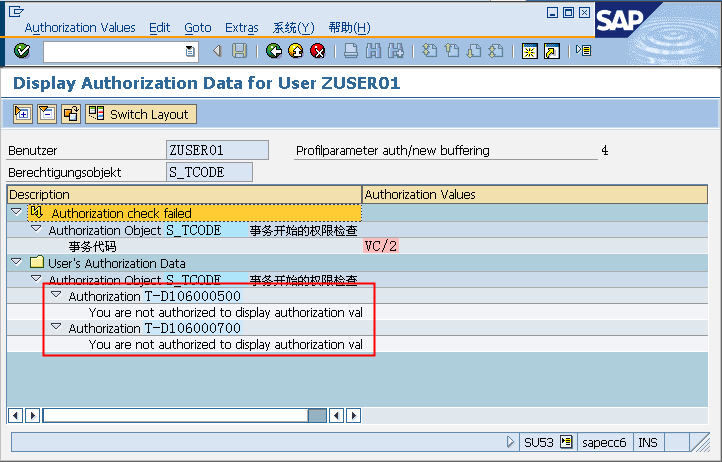The image size is (722, 462).
Task: Select the VC/2 authorization value
Action: click(381, 246)
